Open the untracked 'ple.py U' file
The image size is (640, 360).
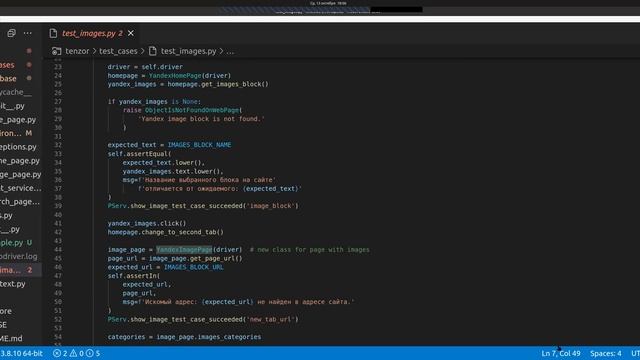click(16, 242)
